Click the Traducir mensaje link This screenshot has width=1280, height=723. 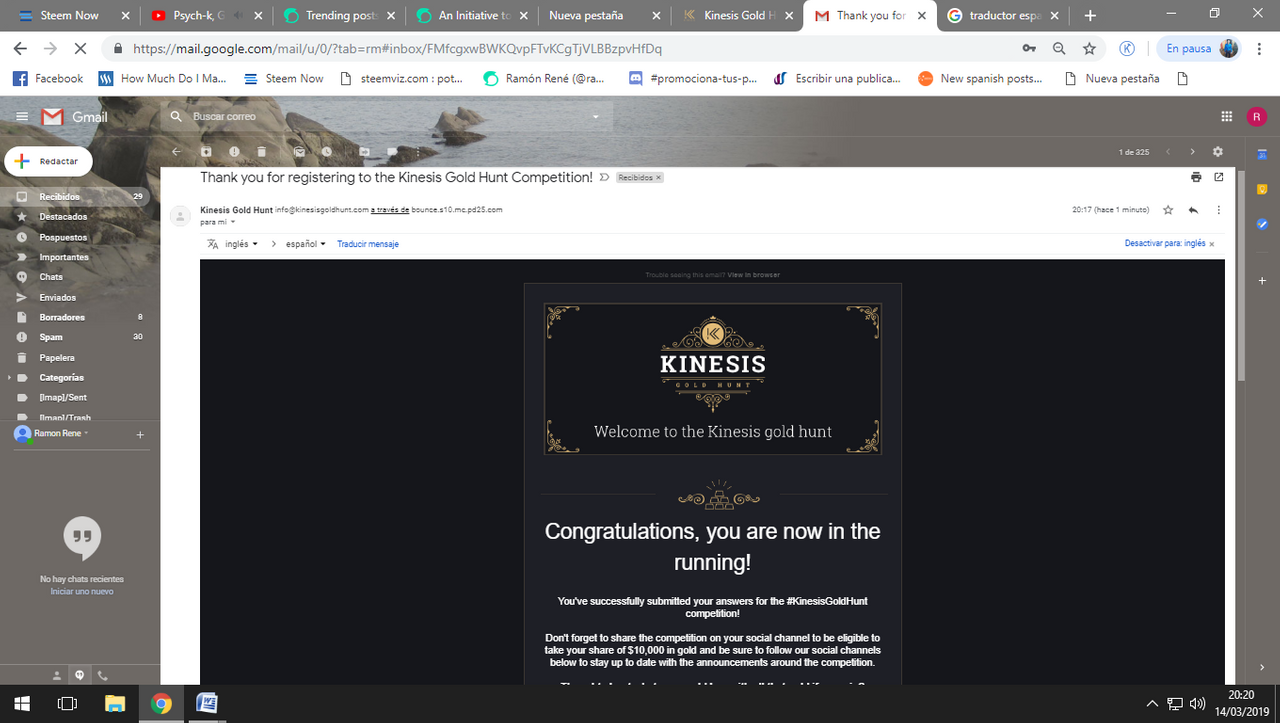click(368, 244)
